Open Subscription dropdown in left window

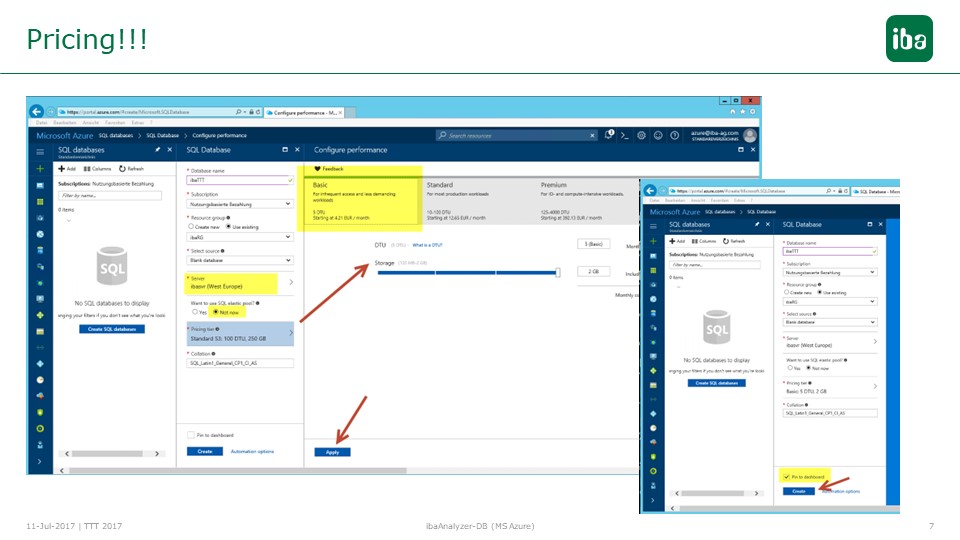tap(240, 204)
